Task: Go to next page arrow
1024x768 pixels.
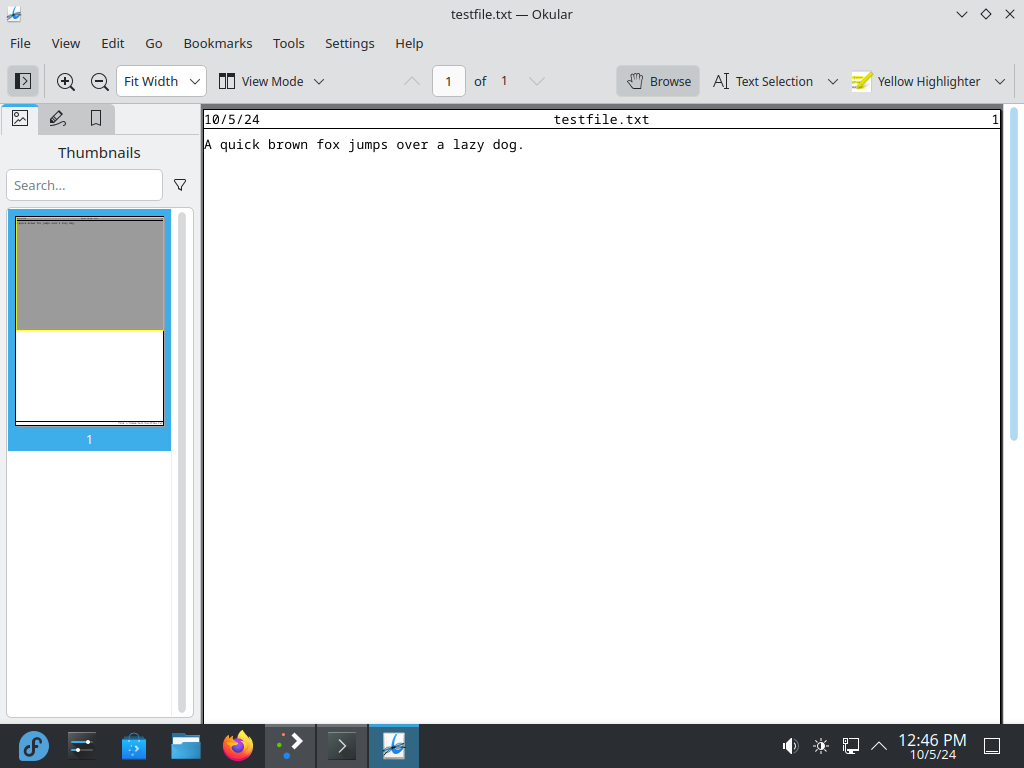Action: [537, 81]
